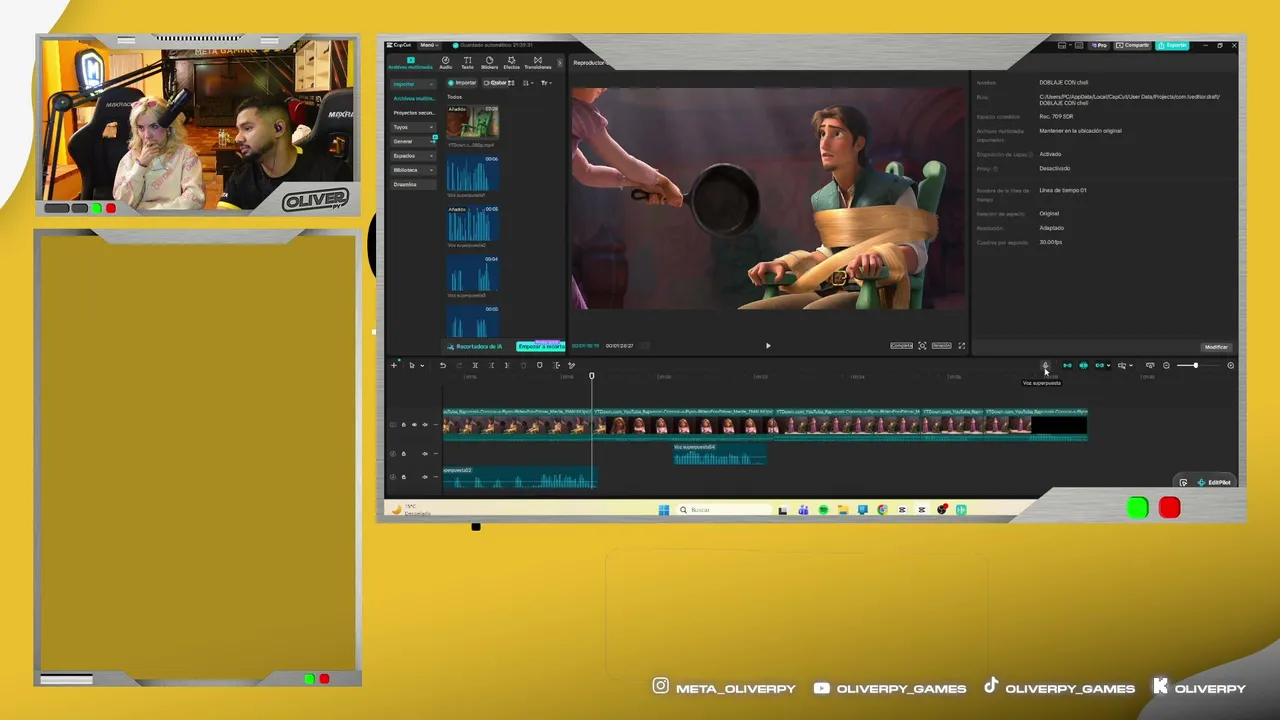The image size is (1280, 720).
Task: Switch to the Audio tab
Action: click(445, 63)
